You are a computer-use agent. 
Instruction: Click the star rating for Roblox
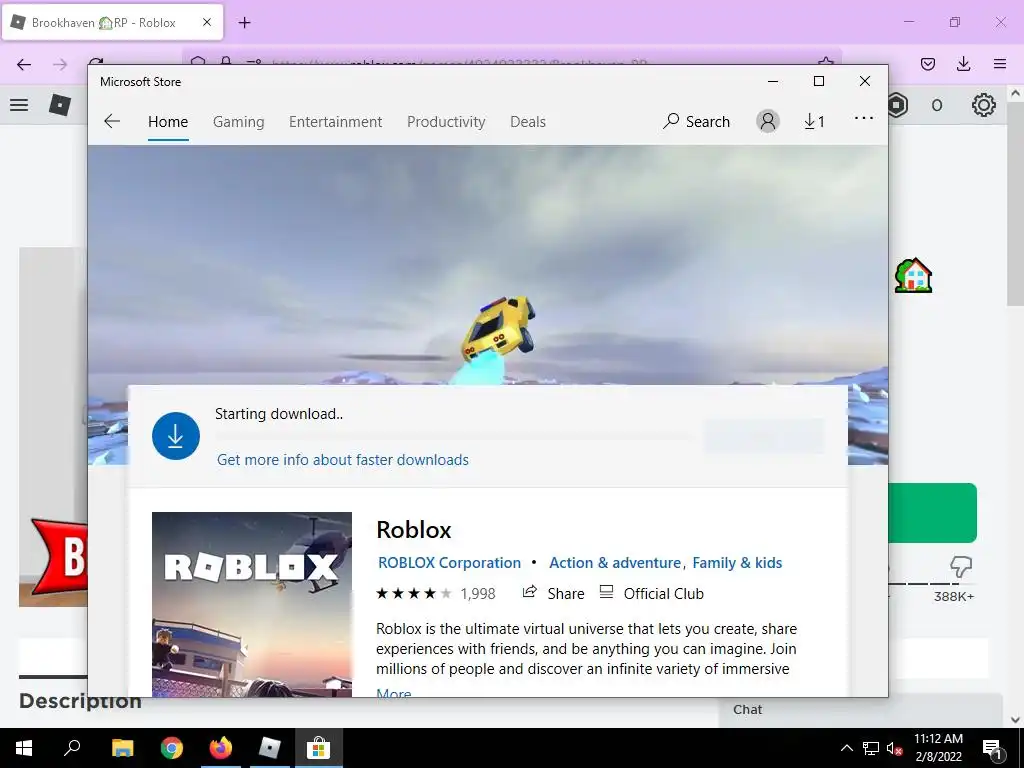coord(413,594)
